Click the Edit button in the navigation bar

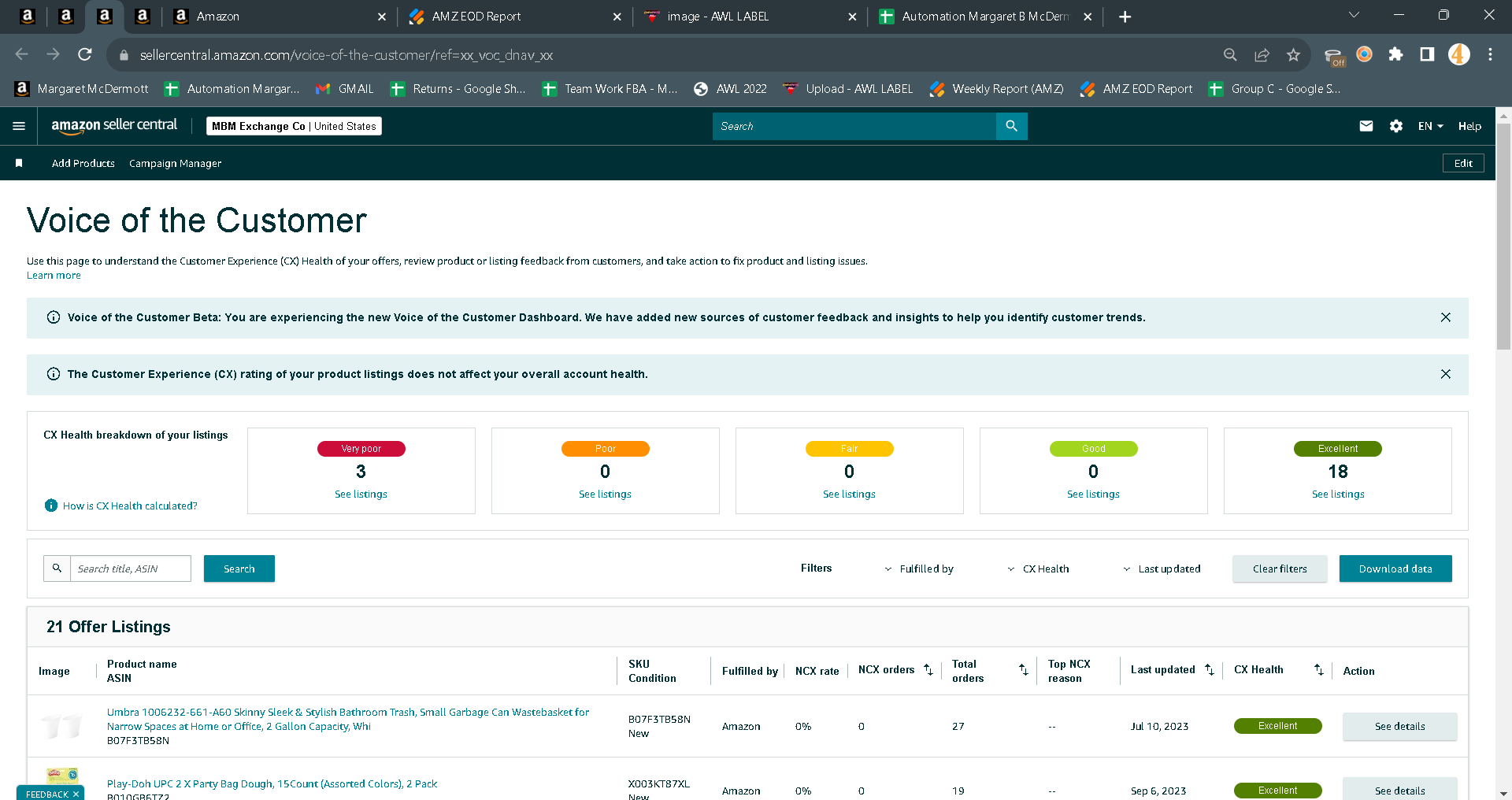pos(1463,163)
